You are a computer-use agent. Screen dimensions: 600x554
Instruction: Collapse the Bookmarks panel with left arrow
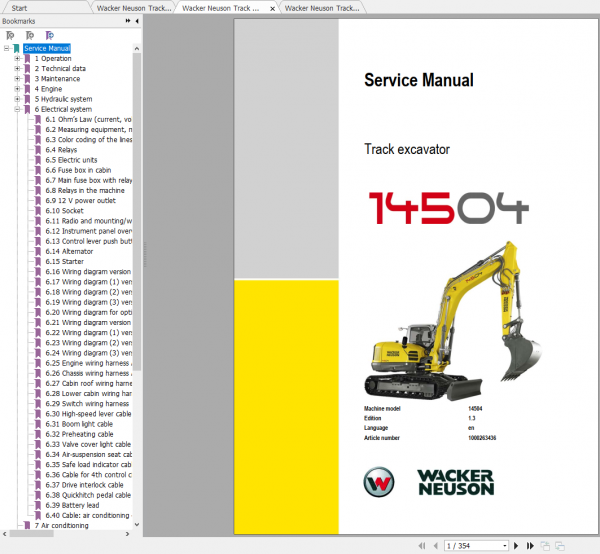point(137,21)
